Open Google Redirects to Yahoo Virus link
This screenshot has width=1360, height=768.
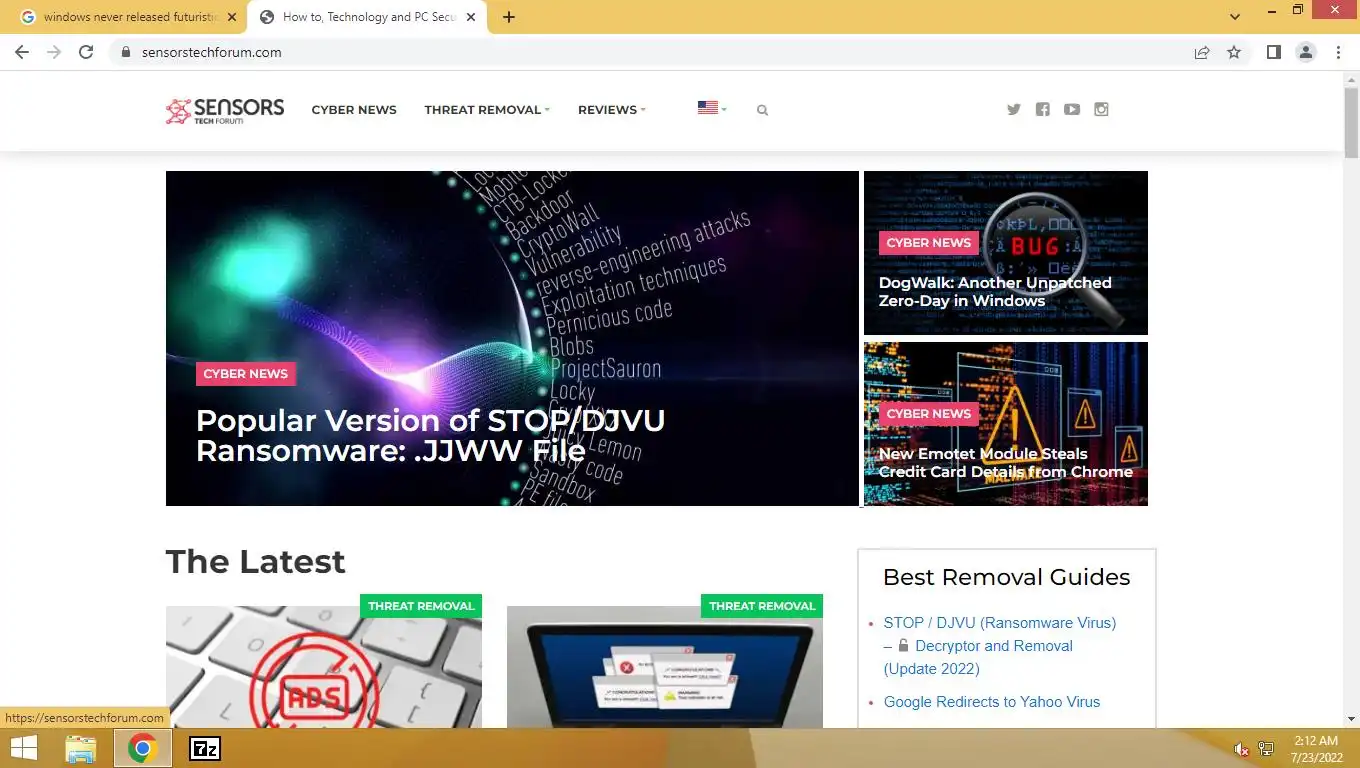click(992, 702)
